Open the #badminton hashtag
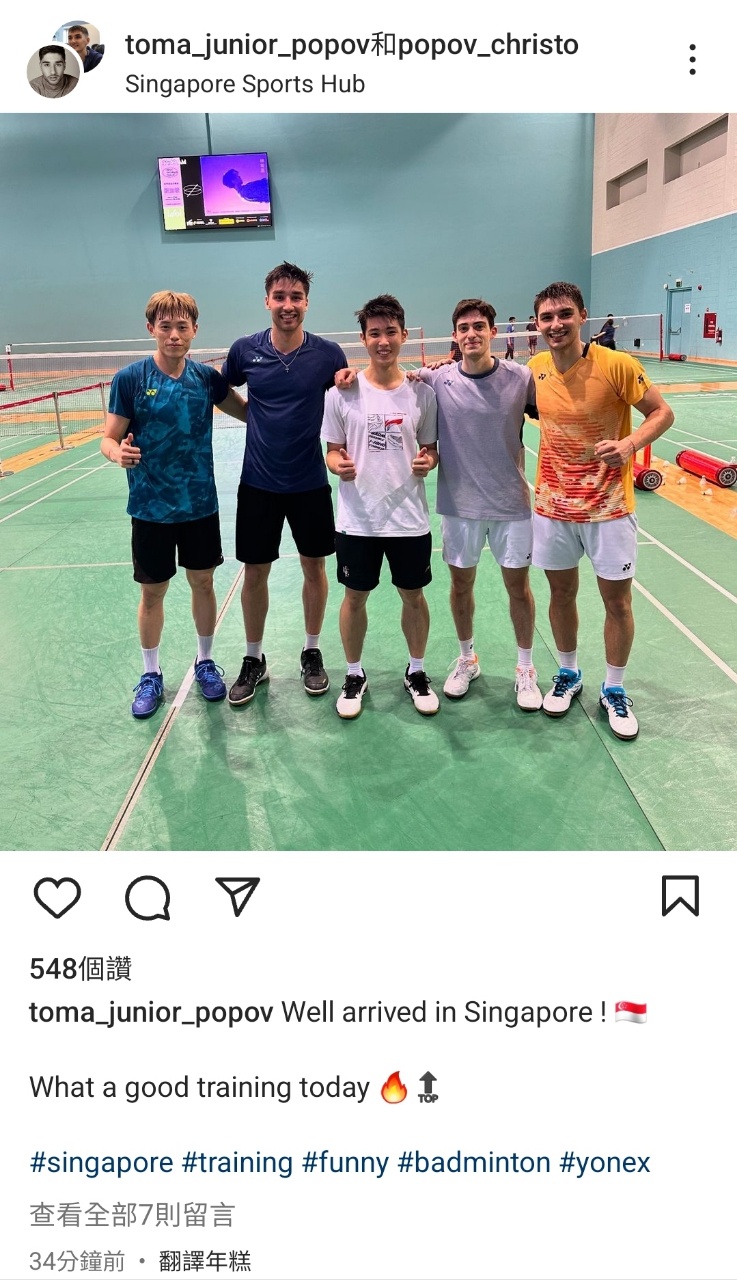The image size is (737, 1280). [474, 1162]
